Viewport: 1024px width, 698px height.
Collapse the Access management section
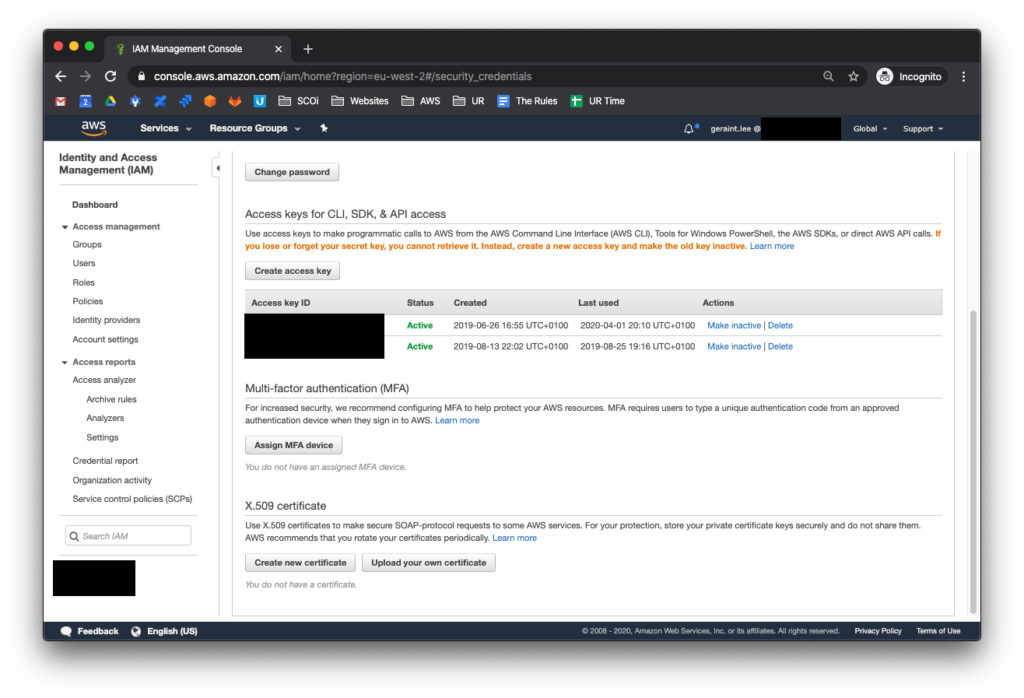point(65,227)
